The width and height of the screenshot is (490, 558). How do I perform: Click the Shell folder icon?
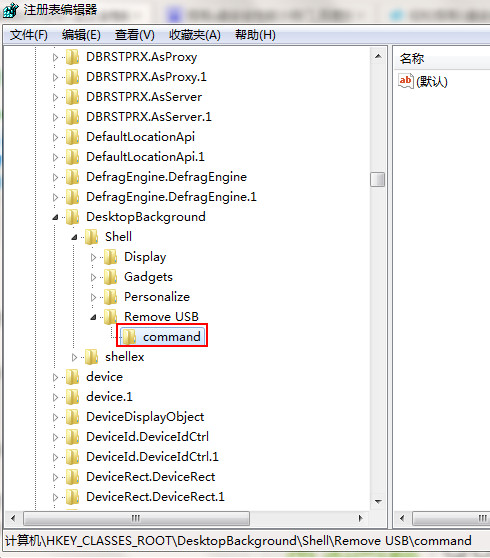click(x=91, y=237)
